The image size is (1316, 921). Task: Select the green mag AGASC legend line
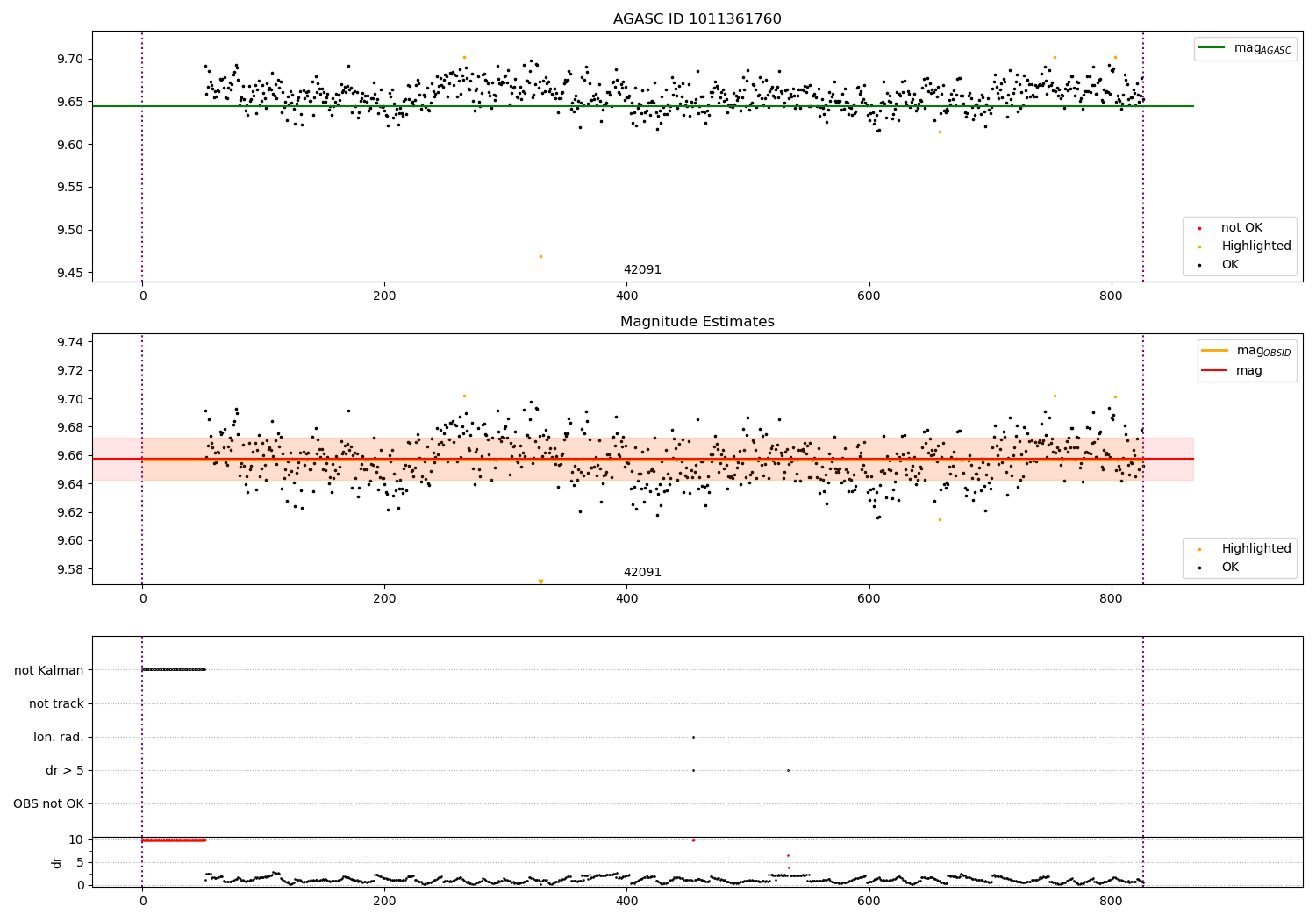(1212, 48)
